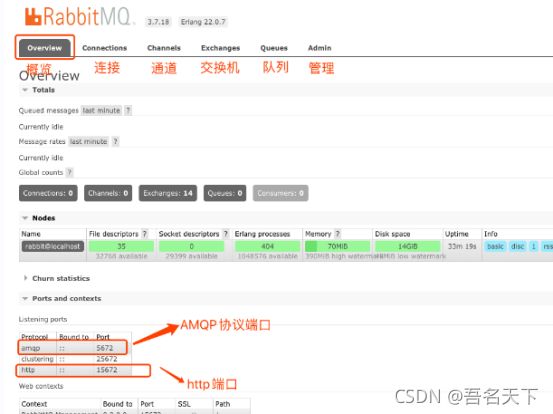Change Queued messages last minute range
This screenshot has height=414, width=553.
pyautogui.click(x=101, y=110)
